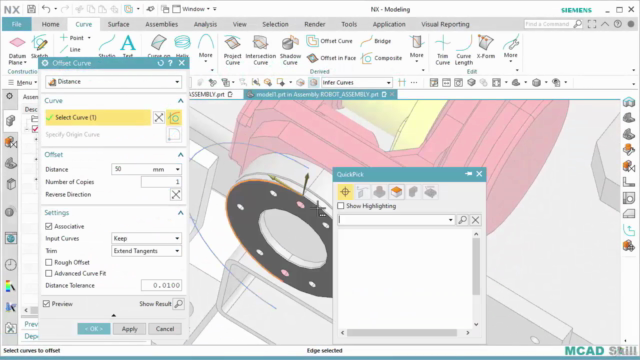Switch to model1.prt document tab
The image size is (640, 360).
(x=317, y=94)
